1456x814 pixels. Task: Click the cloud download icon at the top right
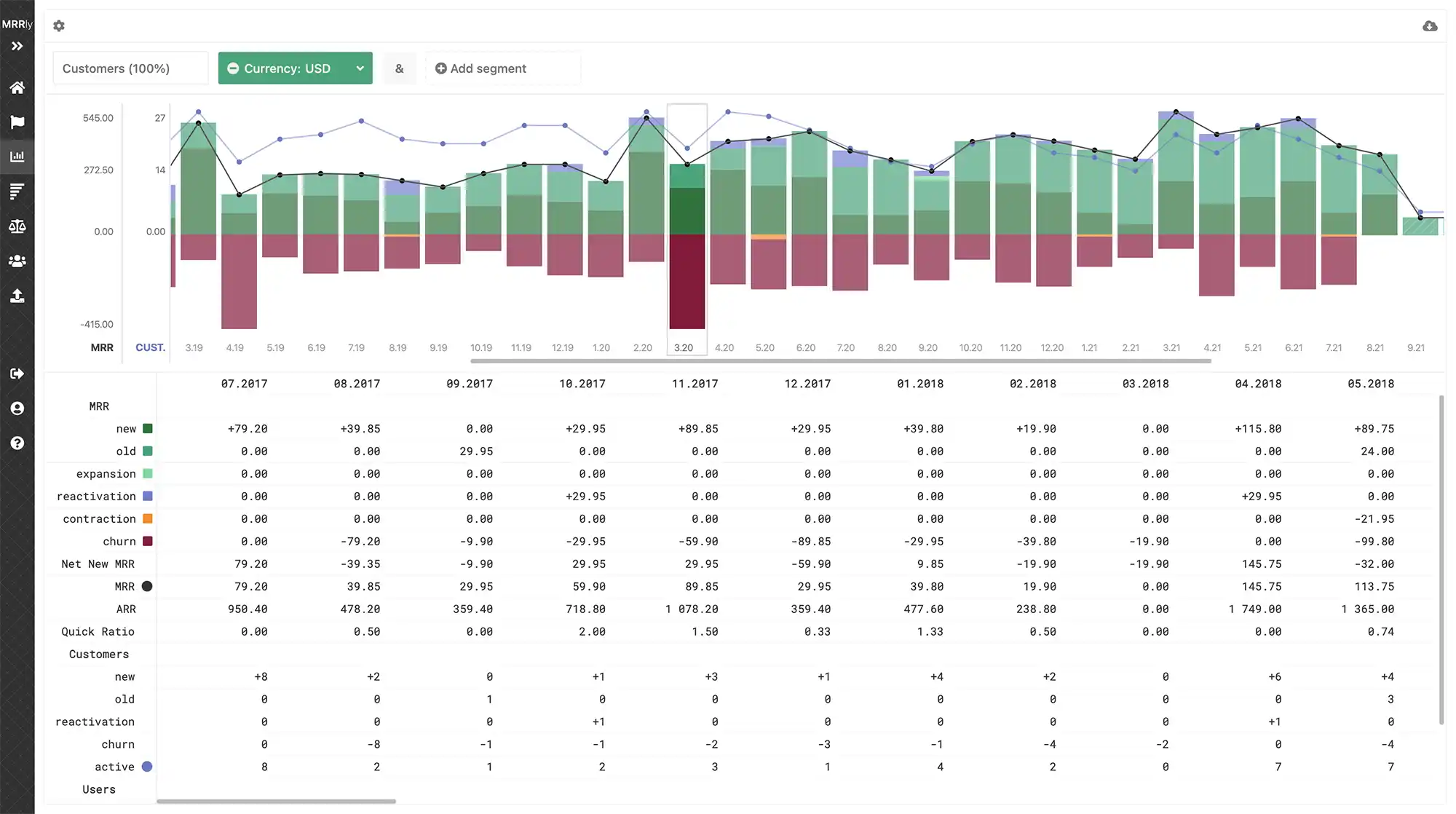point(1430,25)
